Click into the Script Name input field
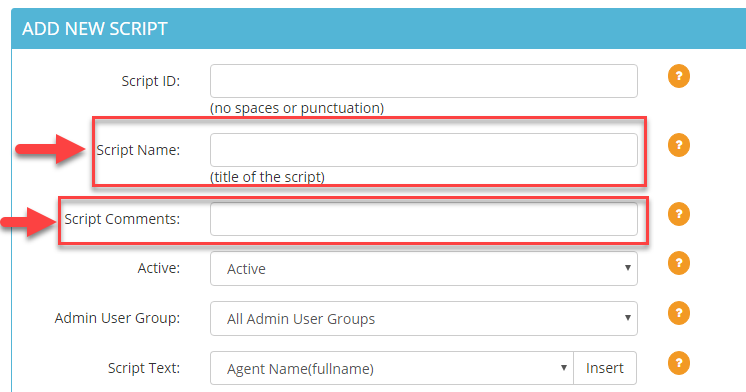746x392 pixels. 423,150
